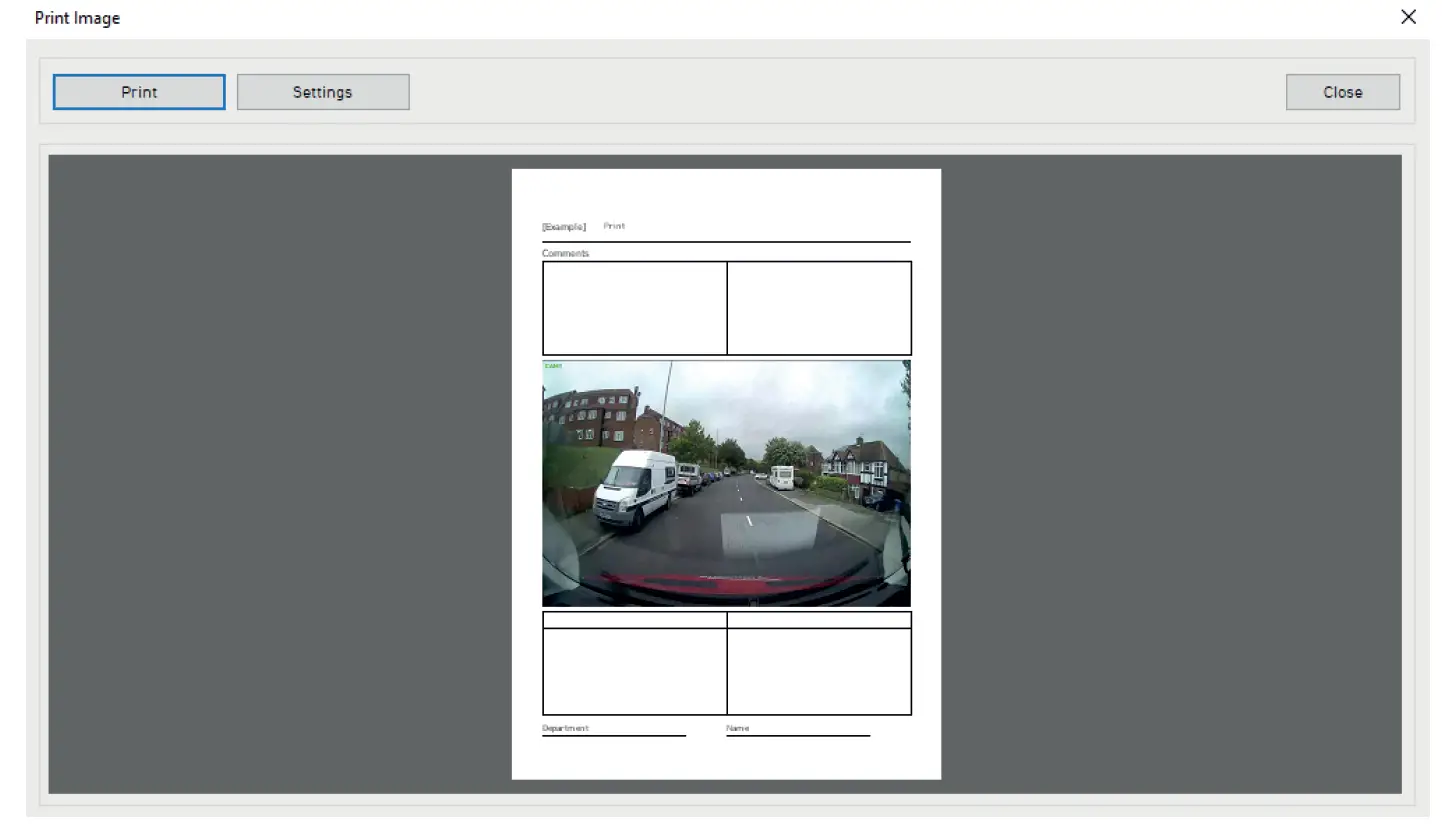The width and height of the screenshot is (1442, 829).
Task: Select the Name underline field
Action: [797, 733]
